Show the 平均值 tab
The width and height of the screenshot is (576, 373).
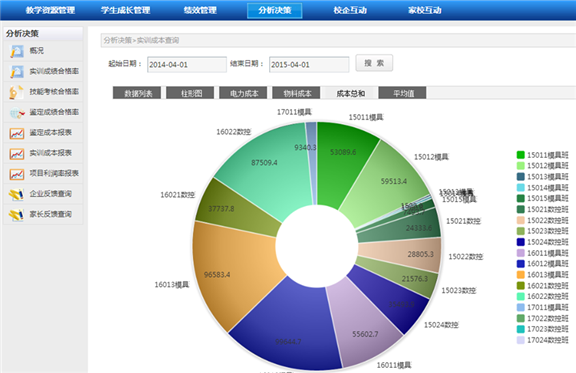[x=402, y=93]
